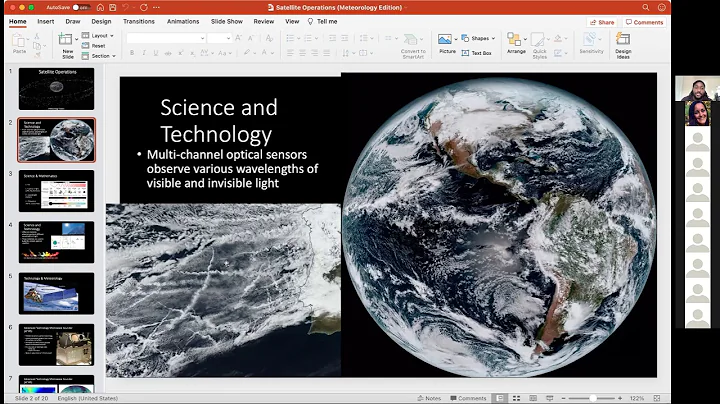Open the Transitions tab
The image size is (720, 404).
[x=139, y=22]
